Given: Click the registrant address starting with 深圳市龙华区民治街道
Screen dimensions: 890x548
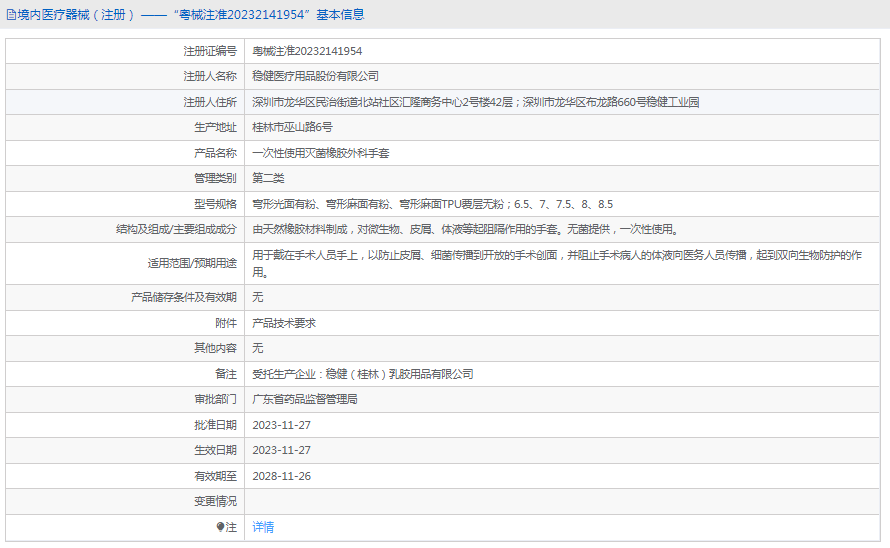Looking at the screenshot, I should tap(476, 102).
